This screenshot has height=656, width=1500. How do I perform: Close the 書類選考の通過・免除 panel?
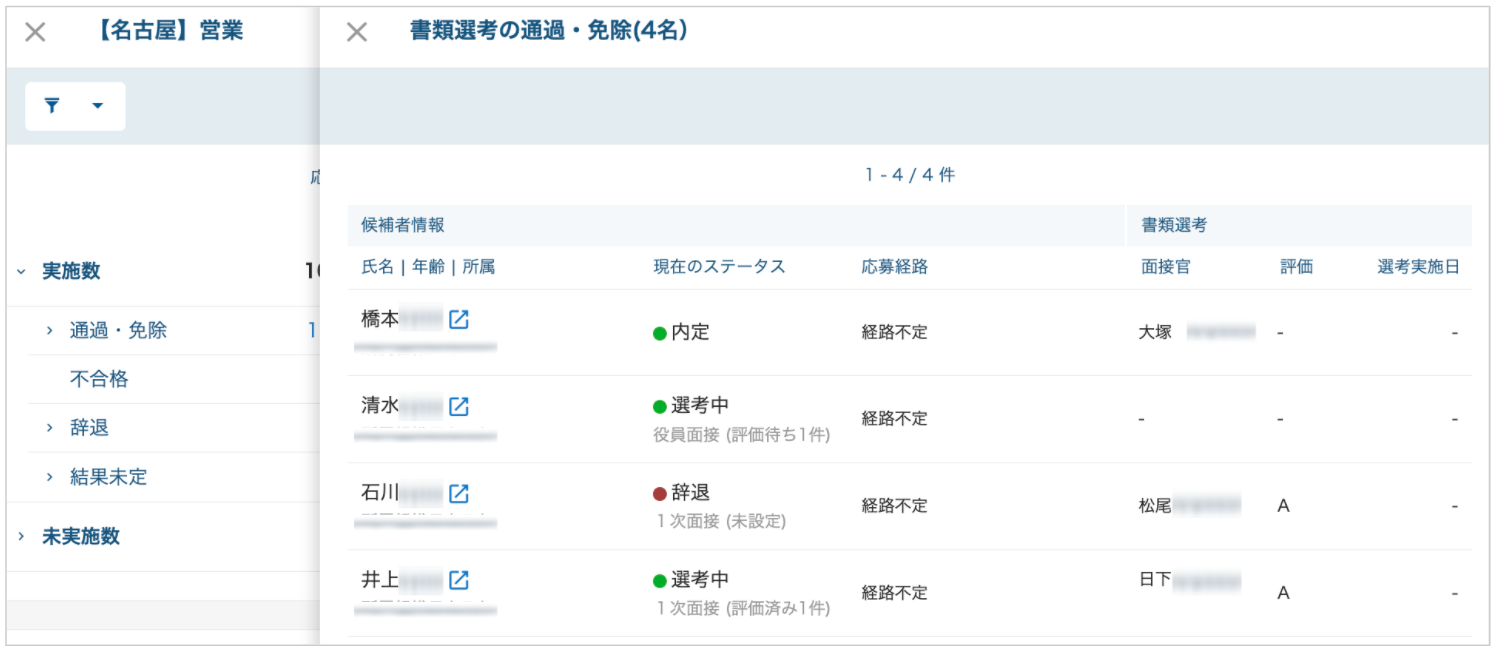356,32
